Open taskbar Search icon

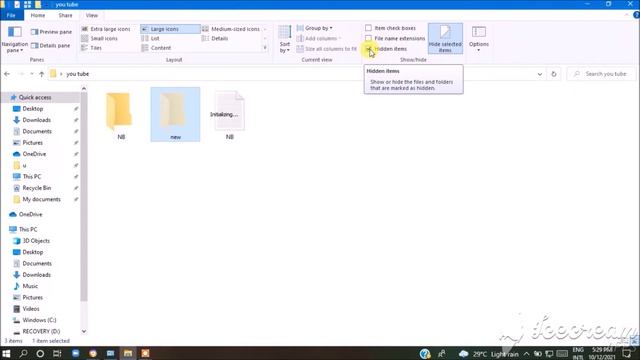(23, 353)
